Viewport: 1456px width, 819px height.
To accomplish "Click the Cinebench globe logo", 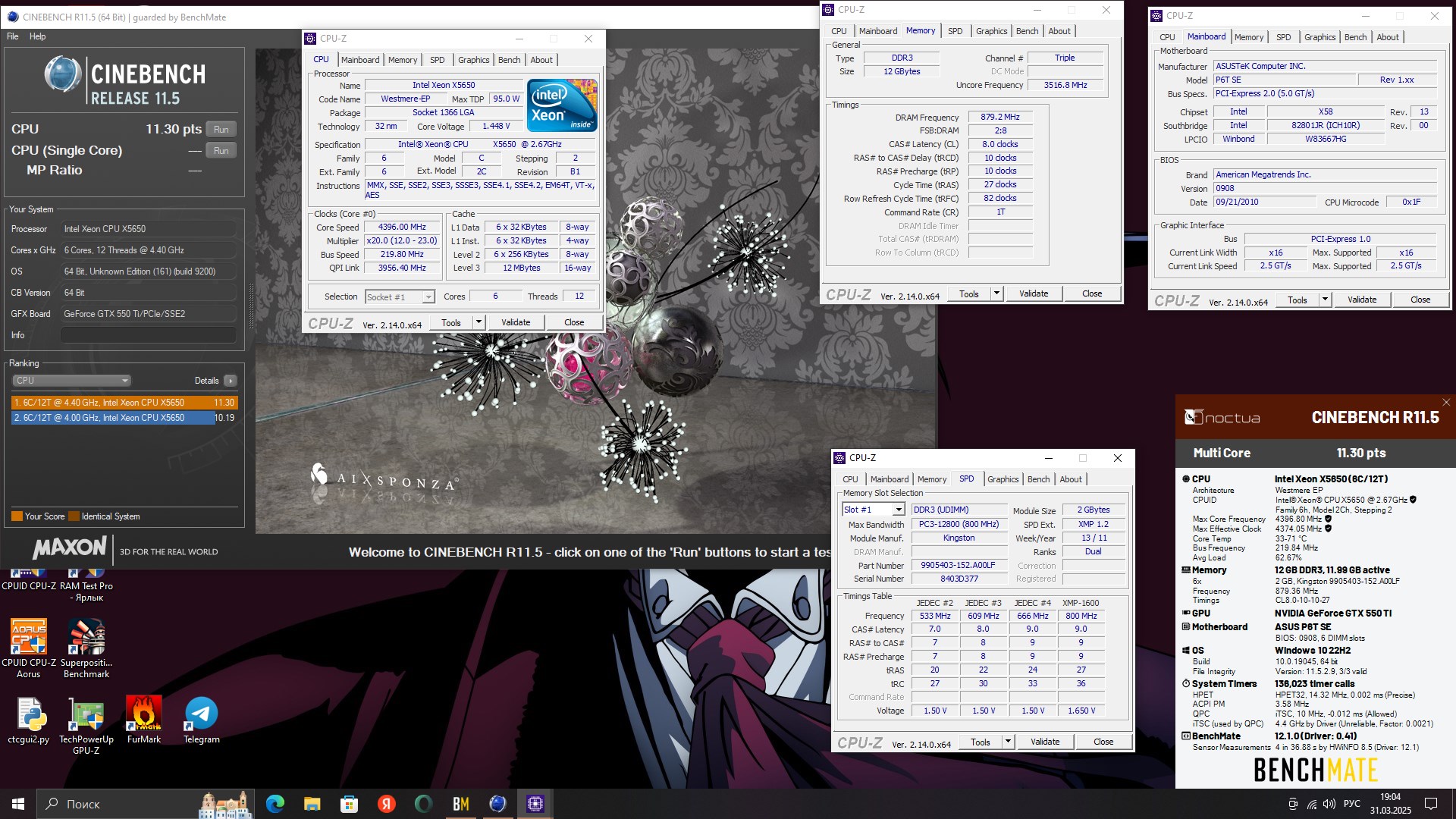I will (x=62, y=75).
